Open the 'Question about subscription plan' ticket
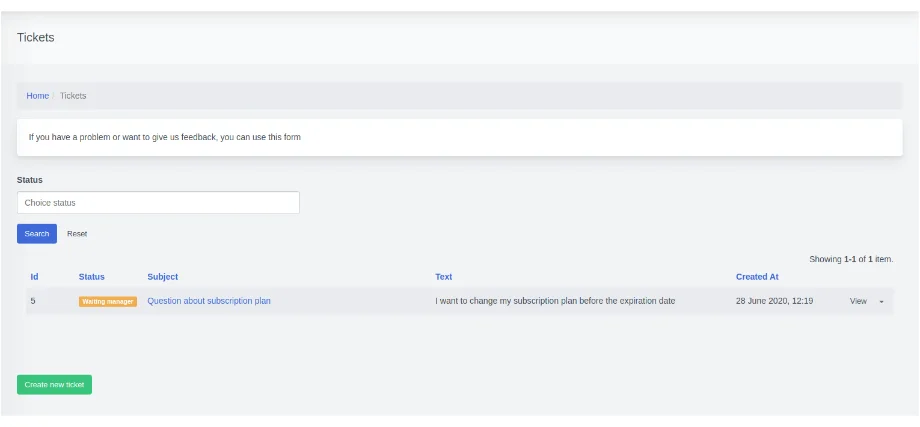Viewport: 920px width, 427px height. pos(208,301)
